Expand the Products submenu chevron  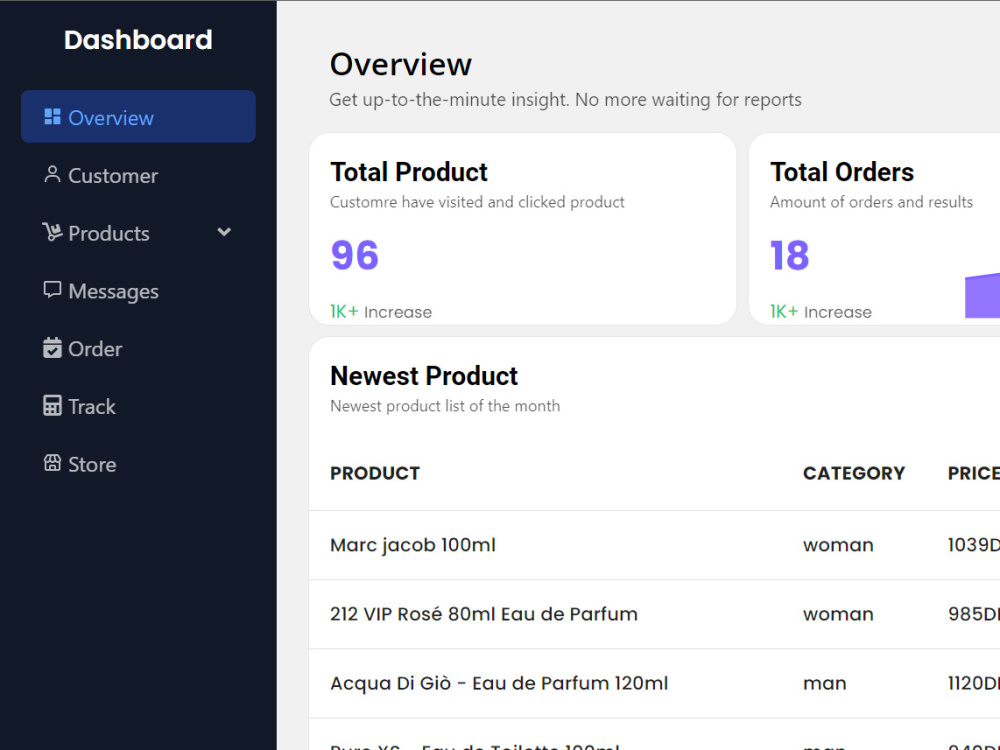tap(224, 232)
